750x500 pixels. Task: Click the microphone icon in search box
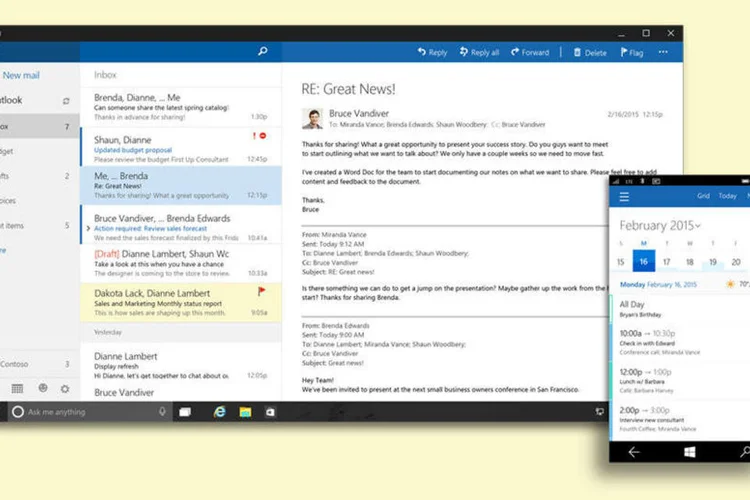[x=162, y=411]
